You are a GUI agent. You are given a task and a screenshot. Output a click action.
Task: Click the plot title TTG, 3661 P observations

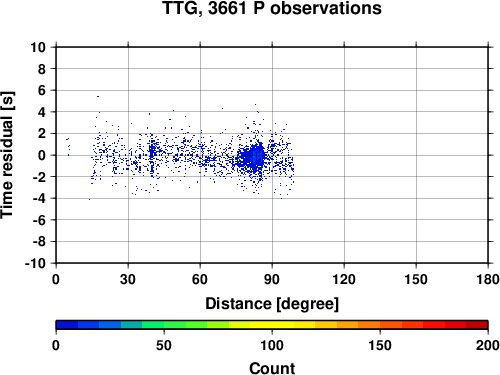[x=272, y=8]
